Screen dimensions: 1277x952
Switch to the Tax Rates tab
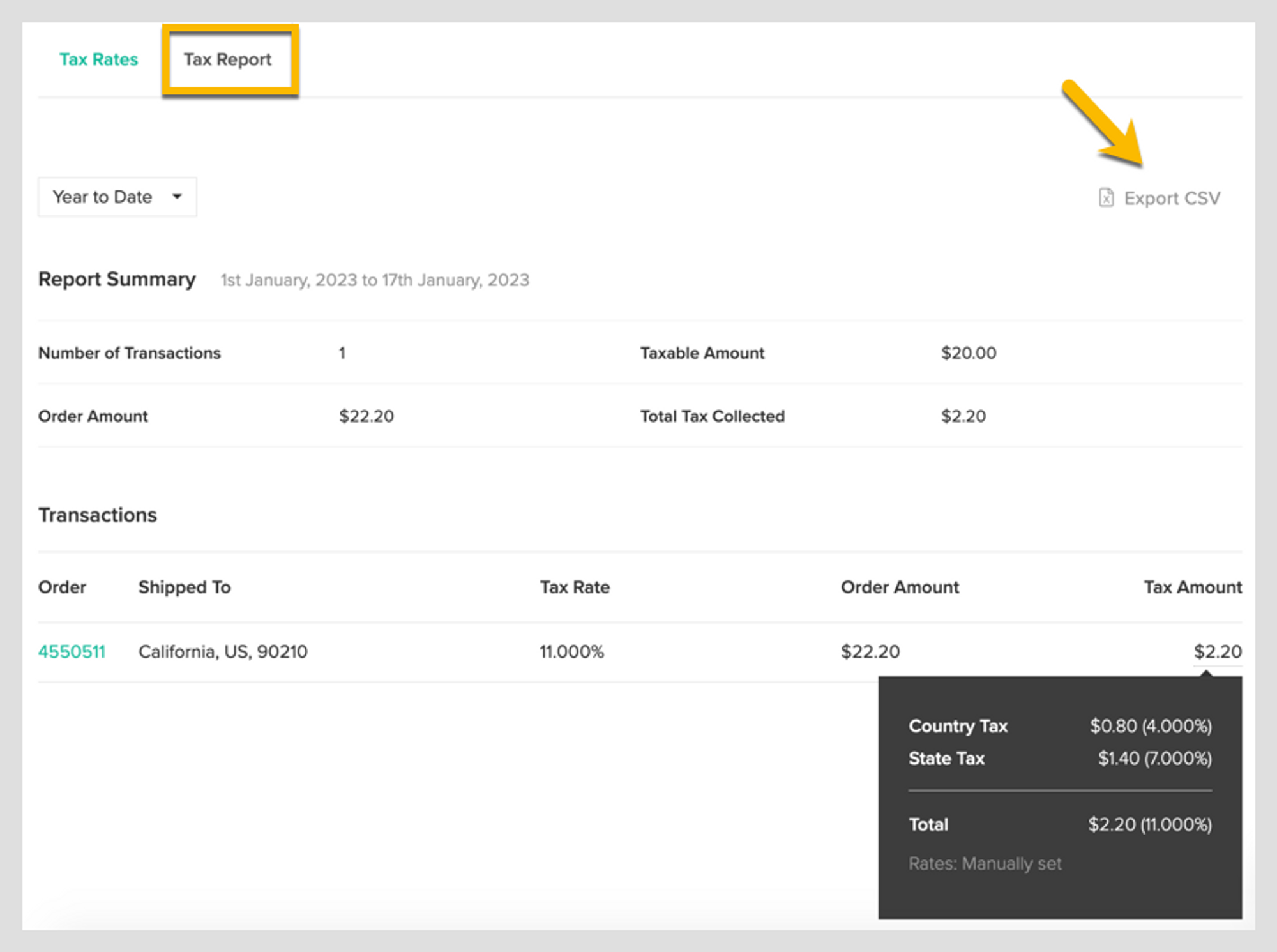(x=98, y=59)
